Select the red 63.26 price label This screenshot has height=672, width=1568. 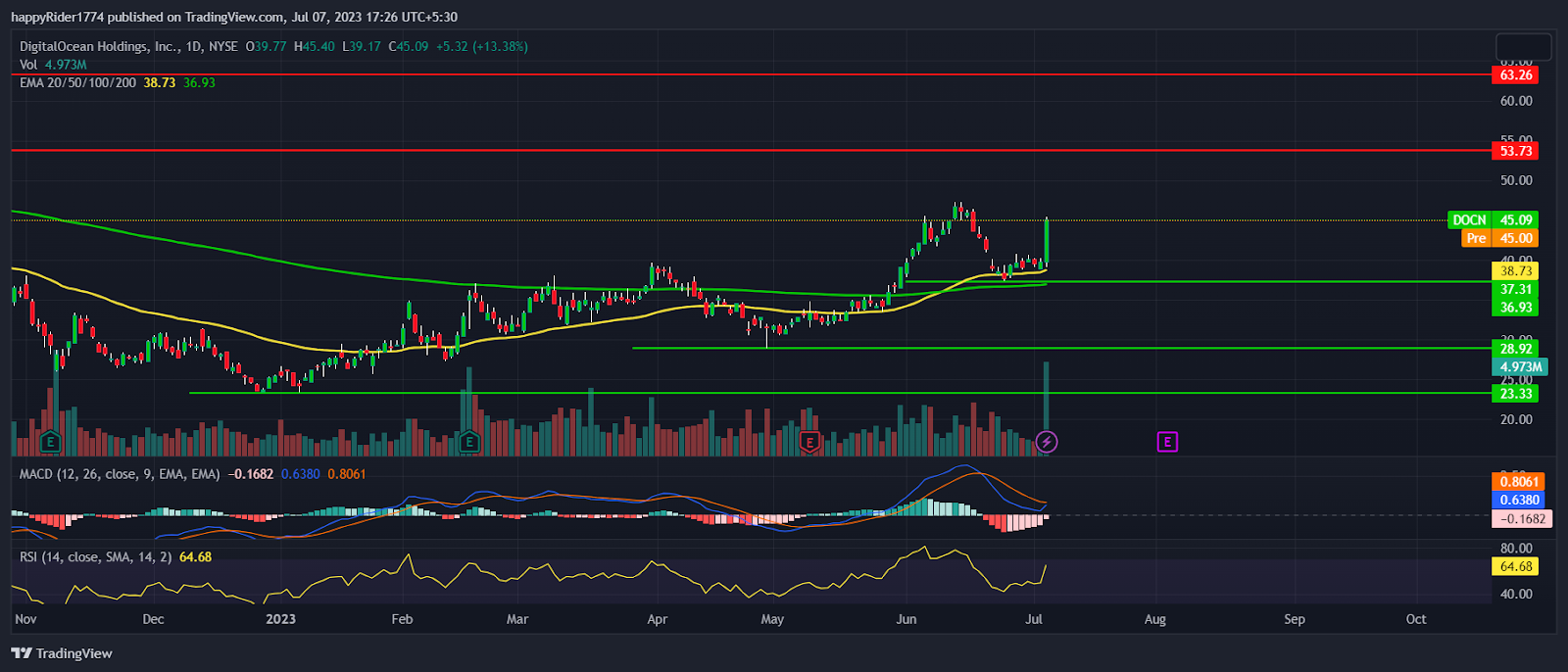1515,75
